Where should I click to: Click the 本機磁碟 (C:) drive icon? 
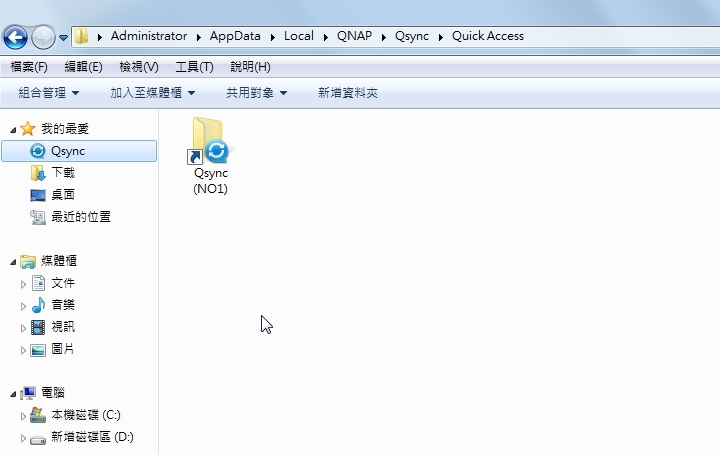[x=38, y=415]
